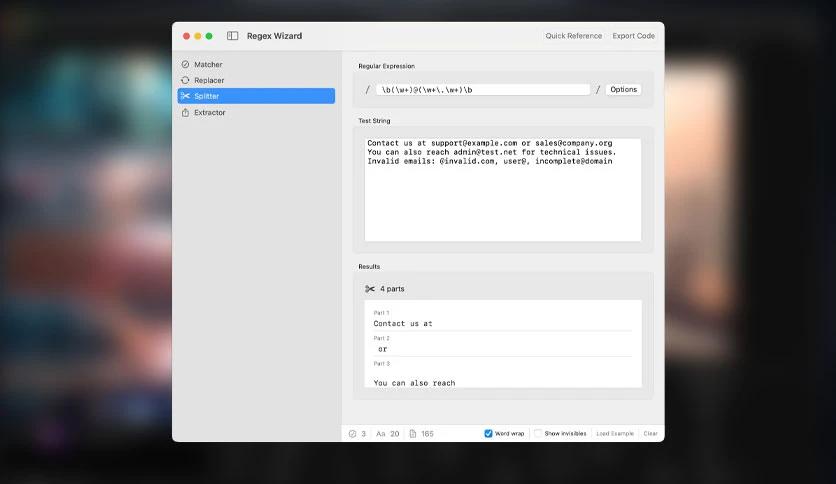Switch to the Matcher mode
Screen dimensions: 836x484
[208, 64]
